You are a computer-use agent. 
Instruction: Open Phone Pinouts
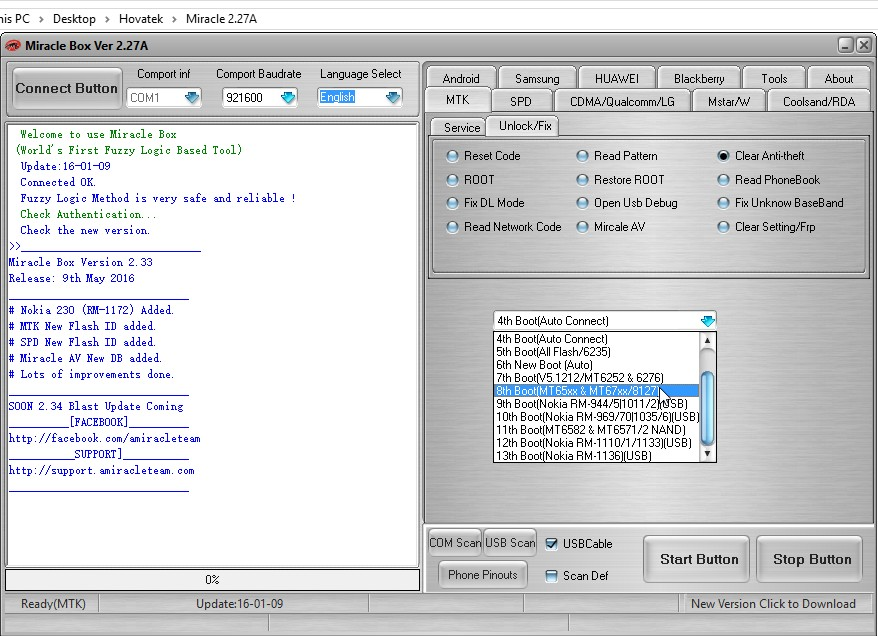click(483, 574)
